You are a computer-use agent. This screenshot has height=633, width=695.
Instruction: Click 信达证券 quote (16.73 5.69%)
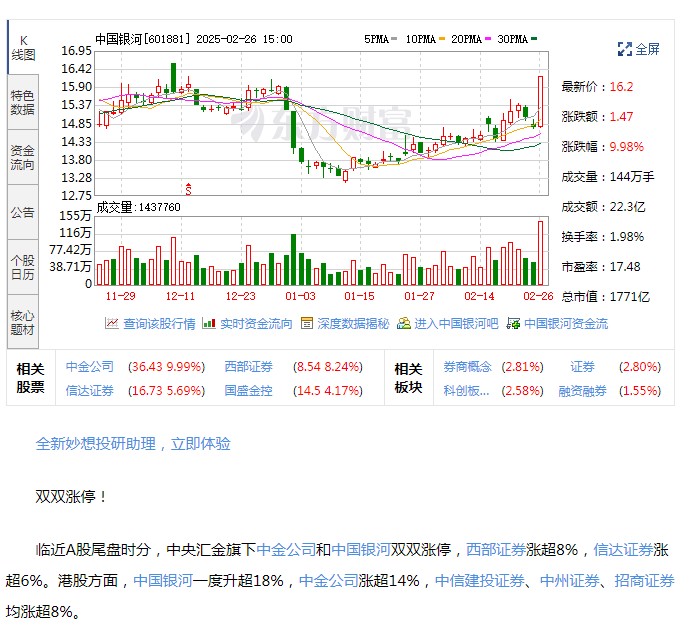(166, 391)
